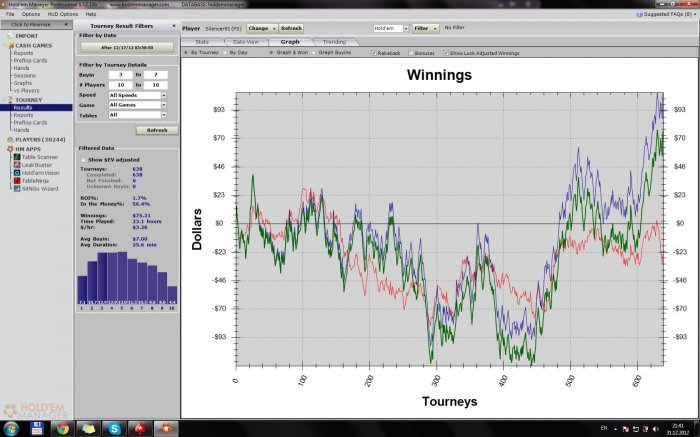Screen dimensions: 700x437
Task: Select the Graph tab
Action: coord(290,42)
